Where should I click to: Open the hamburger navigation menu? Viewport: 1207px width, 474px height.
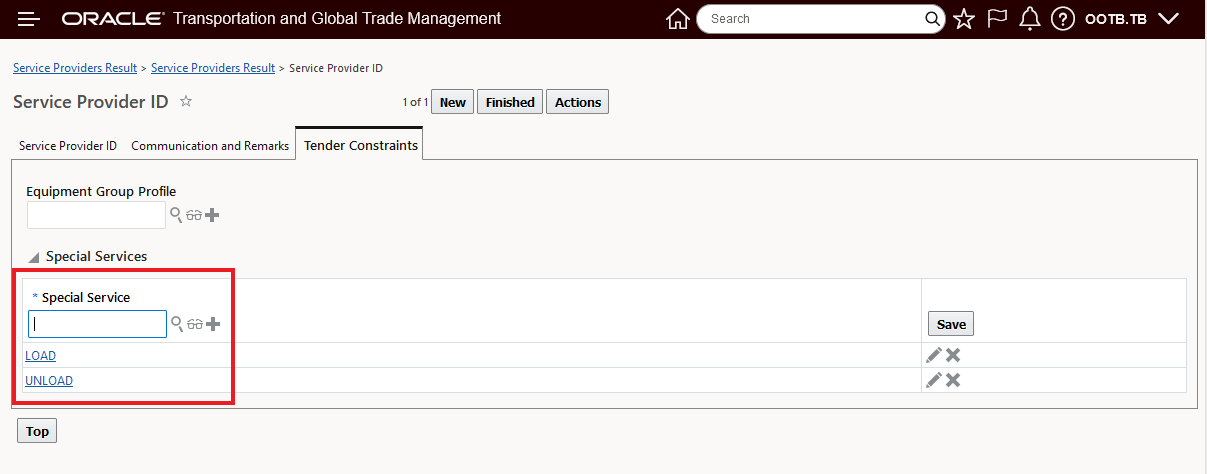point(29,19)
